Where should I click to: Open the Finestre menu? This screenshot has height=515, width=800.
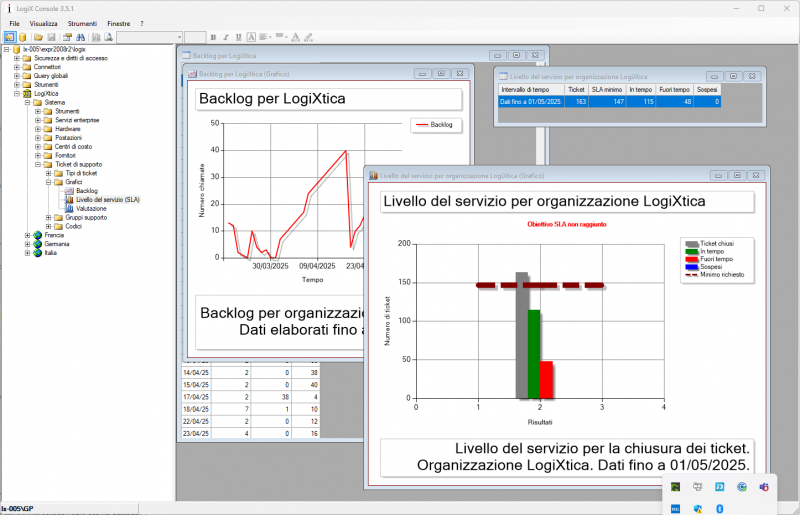118,23
